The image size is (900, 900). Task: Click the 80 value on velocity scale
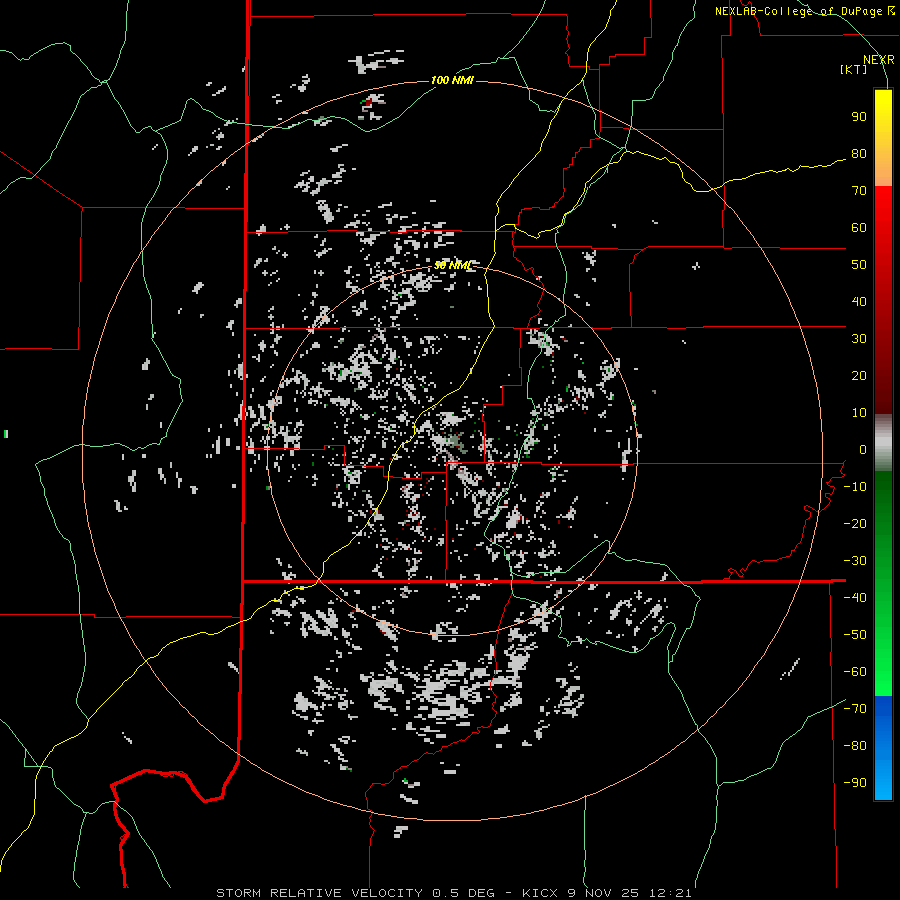[859, 154]
